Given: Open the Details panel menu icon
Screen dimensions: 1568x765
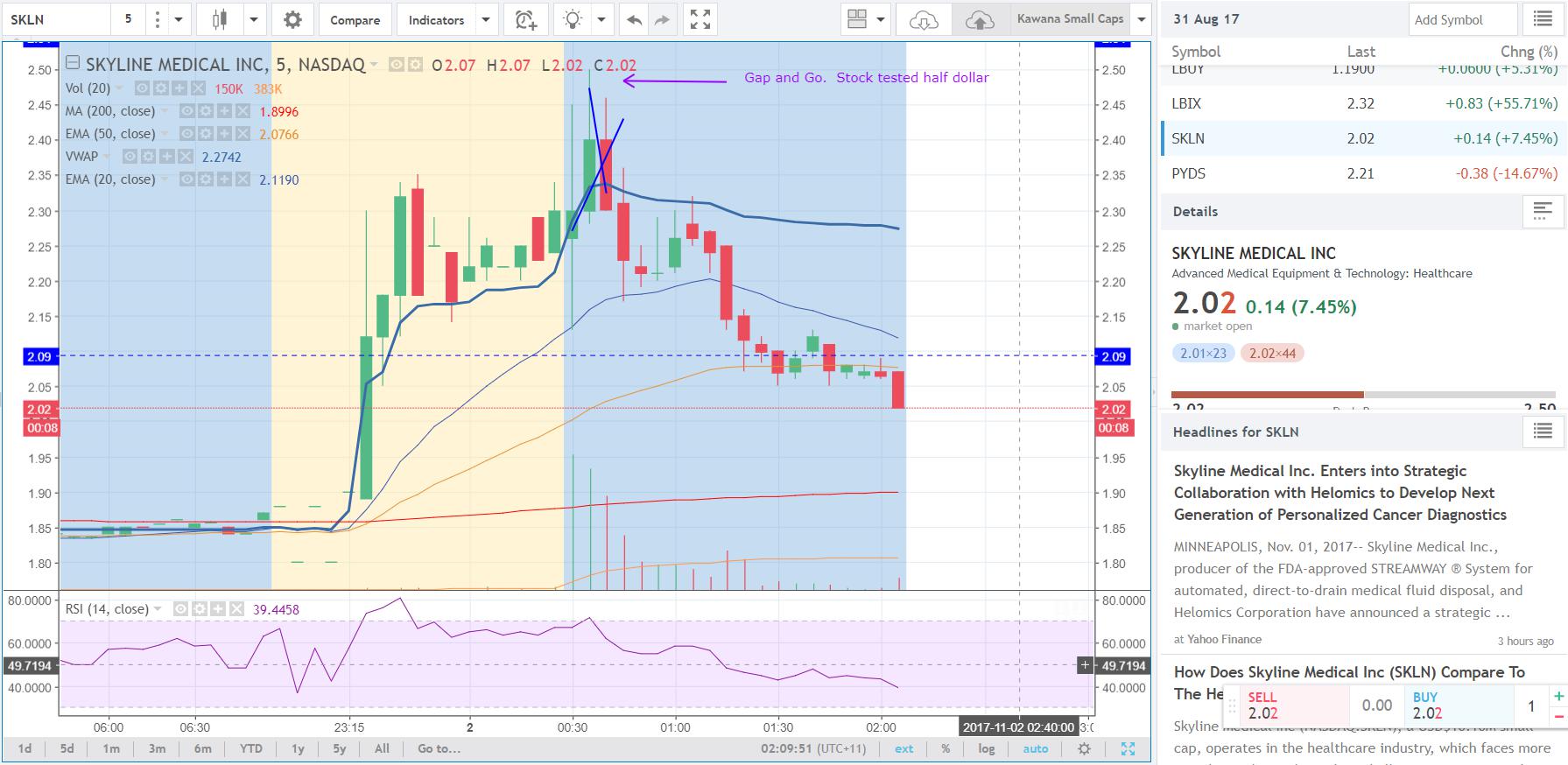Looking at the screenshot, I should (x=1543, y=211).
